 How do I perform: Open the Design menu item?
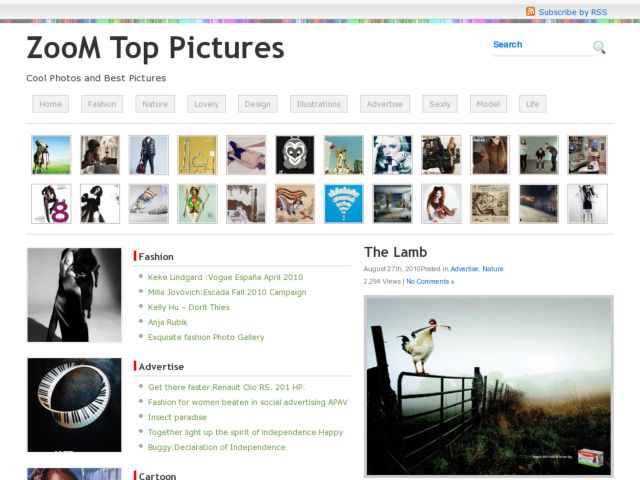258,104
